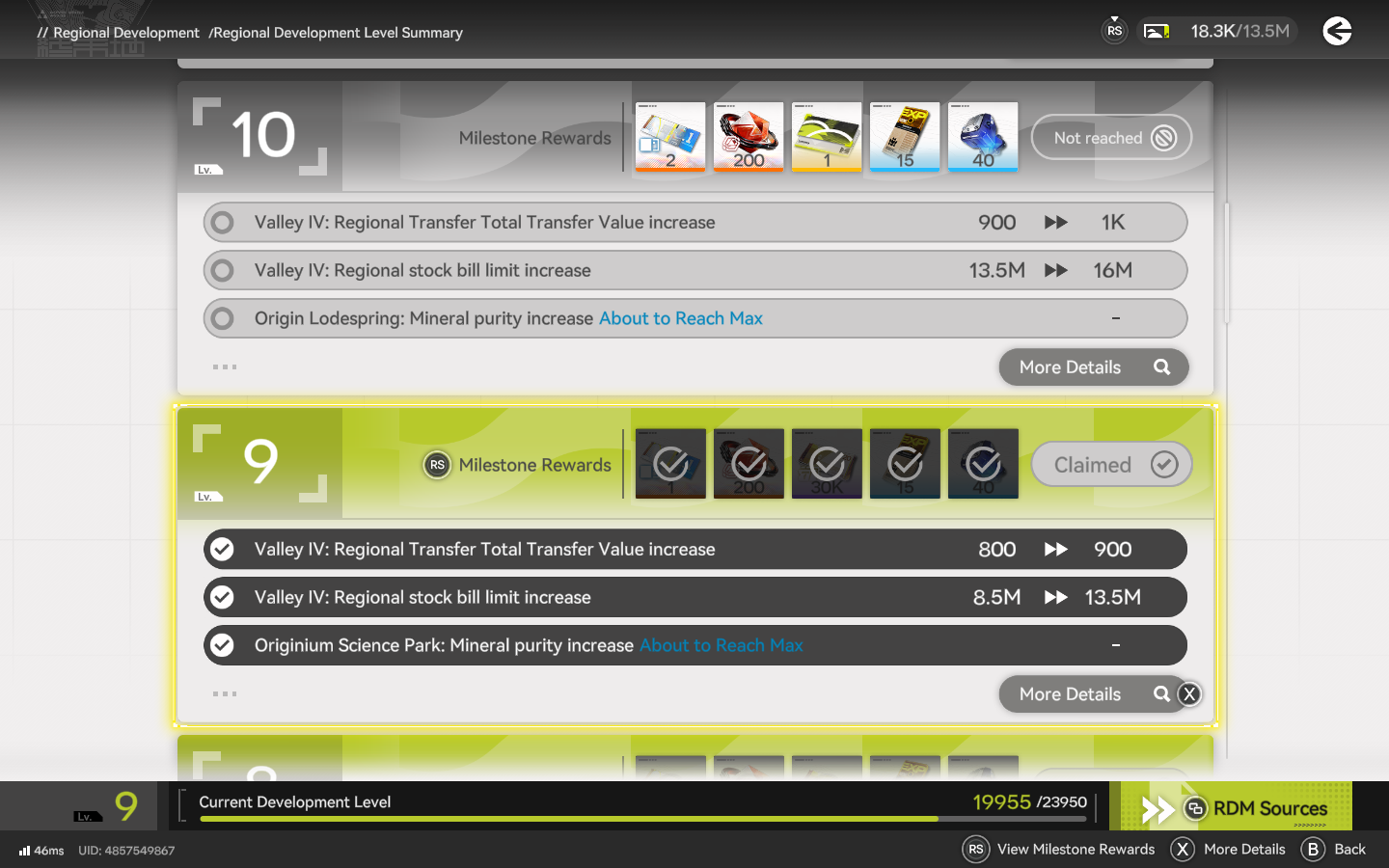Click magnifier icon in level 10 More Details

(1162, 367)
